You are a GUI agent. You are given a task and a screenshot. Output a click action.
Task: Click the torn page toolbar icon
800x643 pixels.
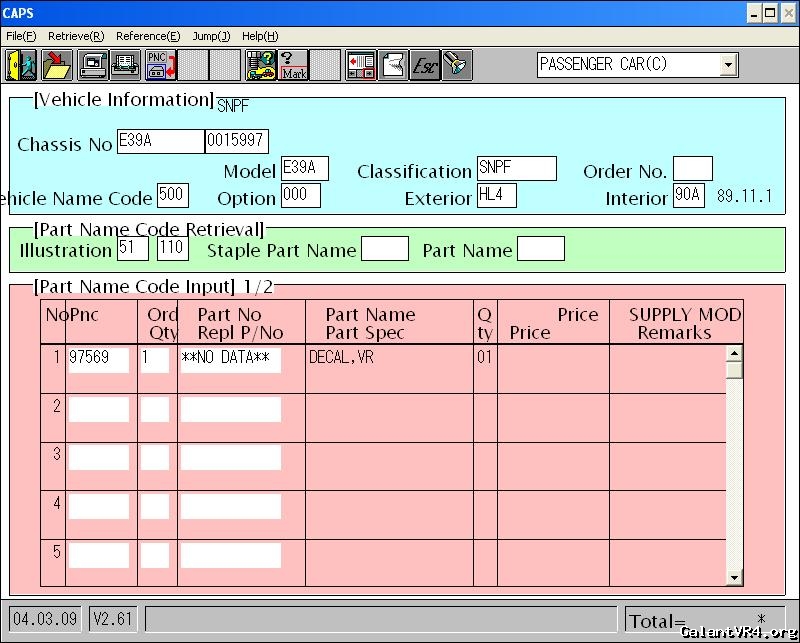pos(393,65)
